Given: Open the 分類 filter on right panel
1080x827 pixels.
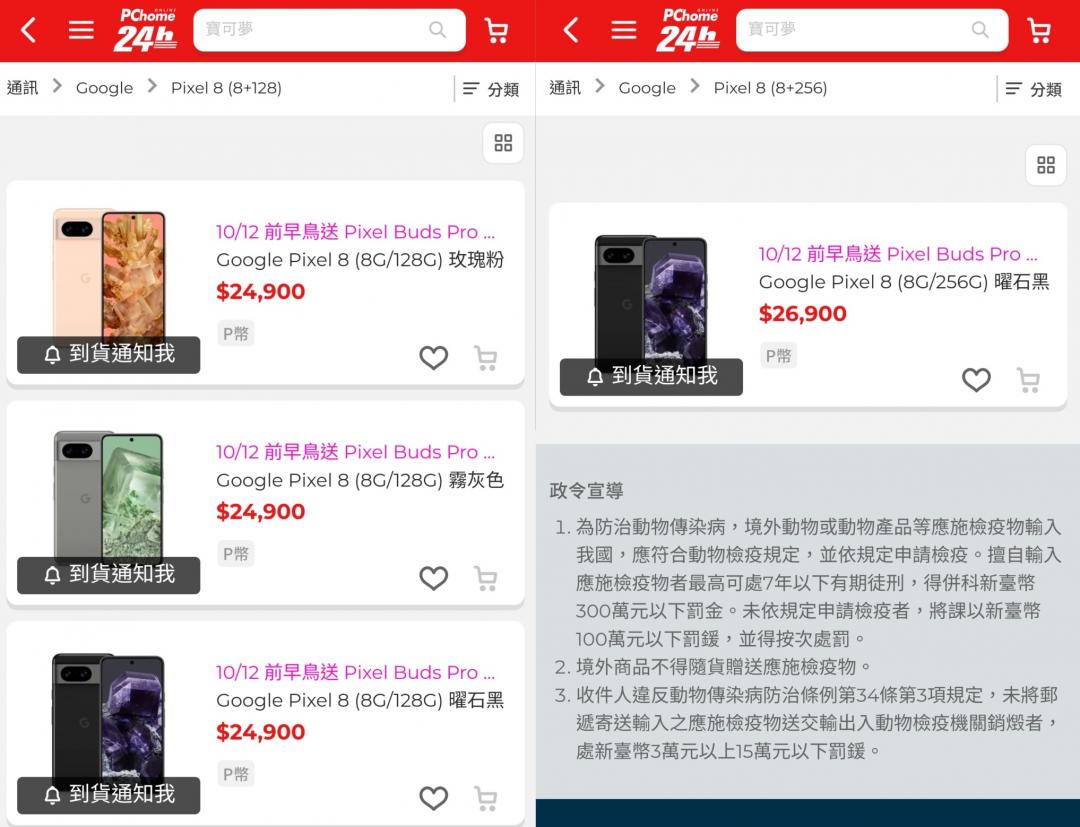Looking at the screenshot, I should [x=1033, y=89].
